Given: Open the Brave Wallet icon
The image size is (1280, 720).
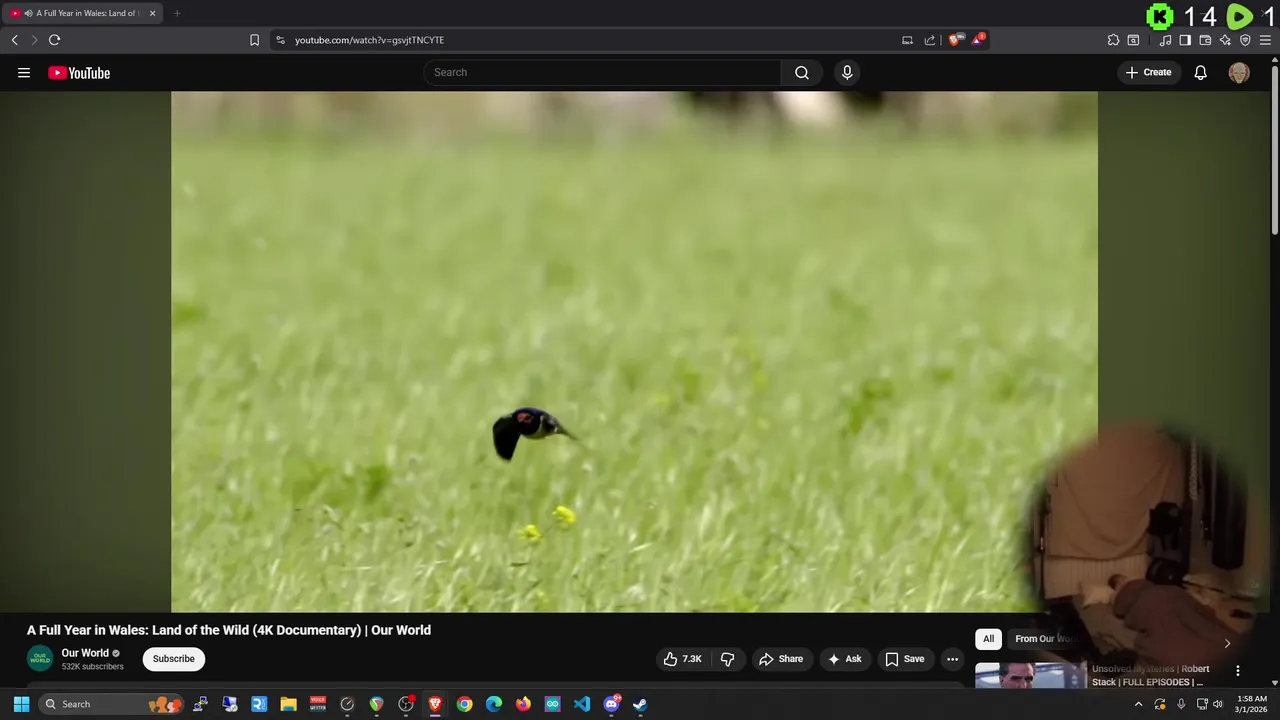Looking at the screenshot, I should (x=1205, y=40).
